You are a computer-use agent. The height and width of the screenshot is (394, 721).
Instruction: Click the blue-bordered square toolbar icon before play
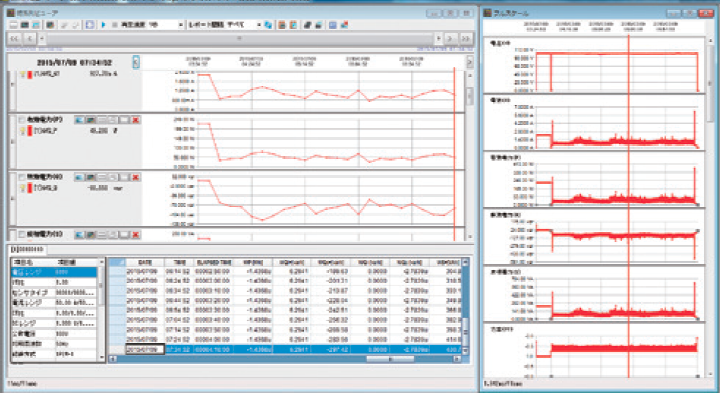pyautogui.click(x=90, y=25)
